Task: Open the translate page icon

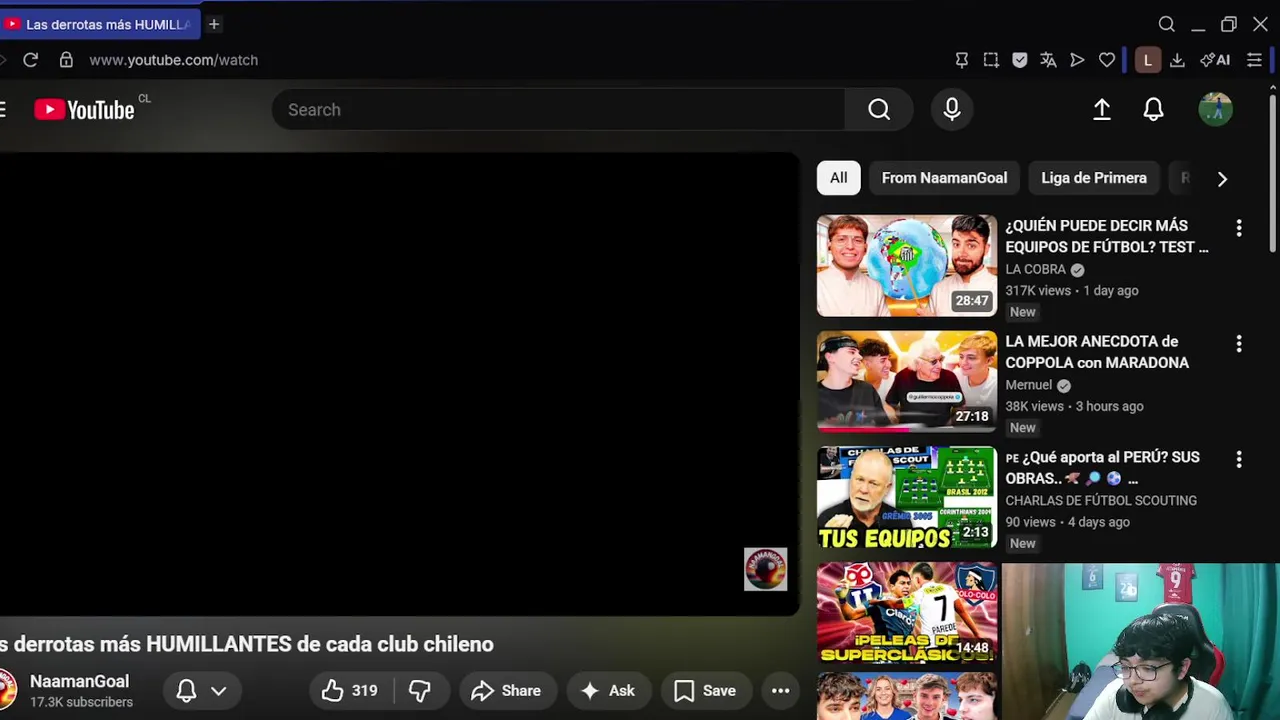Action: coord(1048,60)
